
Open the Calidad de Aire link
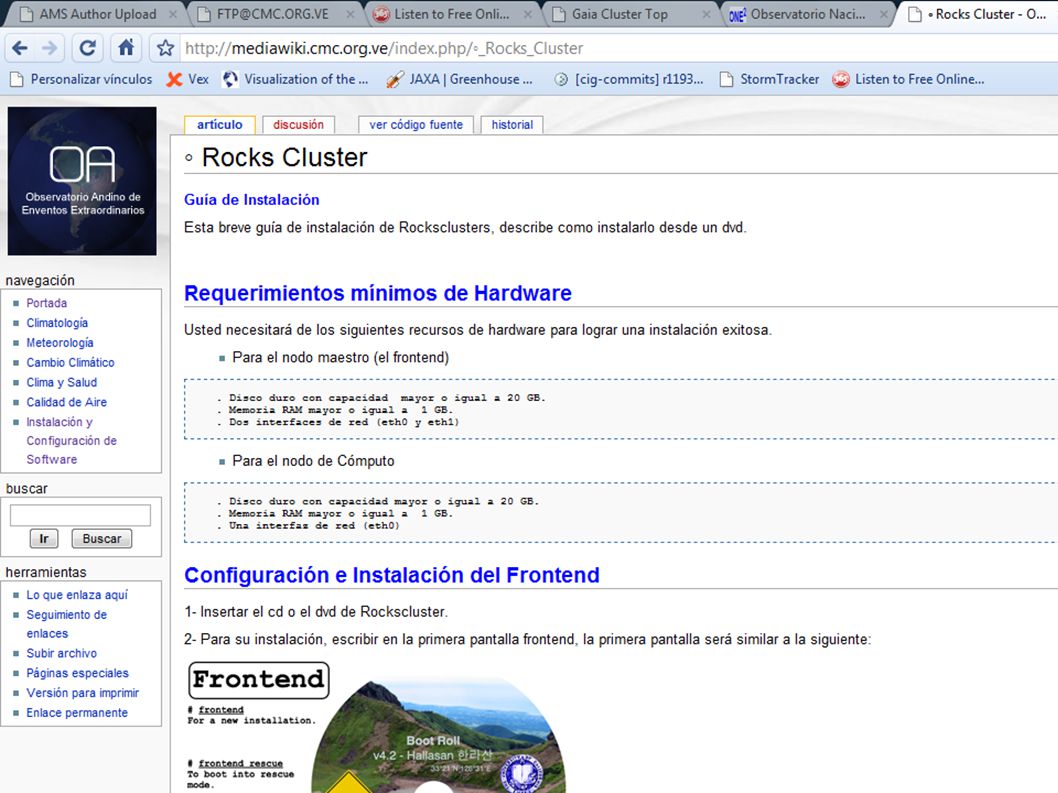pos(67,402)
